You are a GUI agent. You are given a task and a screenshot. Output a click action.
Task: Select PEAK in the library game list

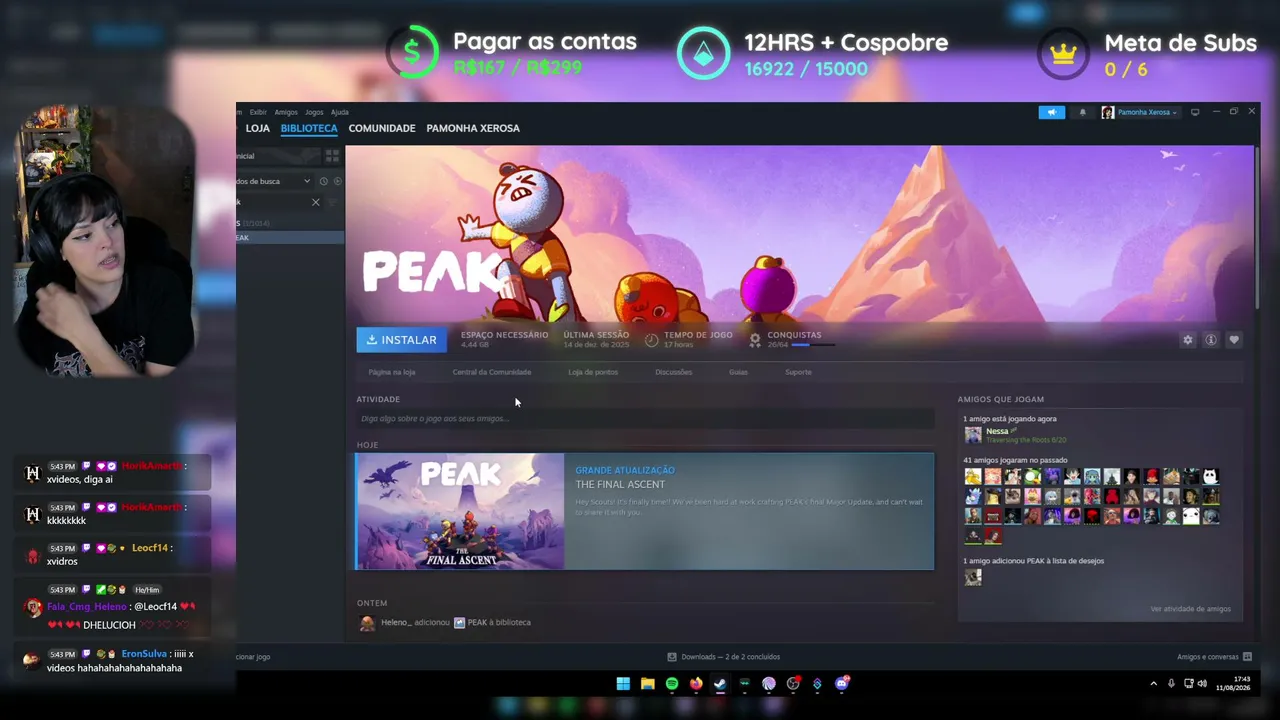pyautogui.click(x=290, y=237)
